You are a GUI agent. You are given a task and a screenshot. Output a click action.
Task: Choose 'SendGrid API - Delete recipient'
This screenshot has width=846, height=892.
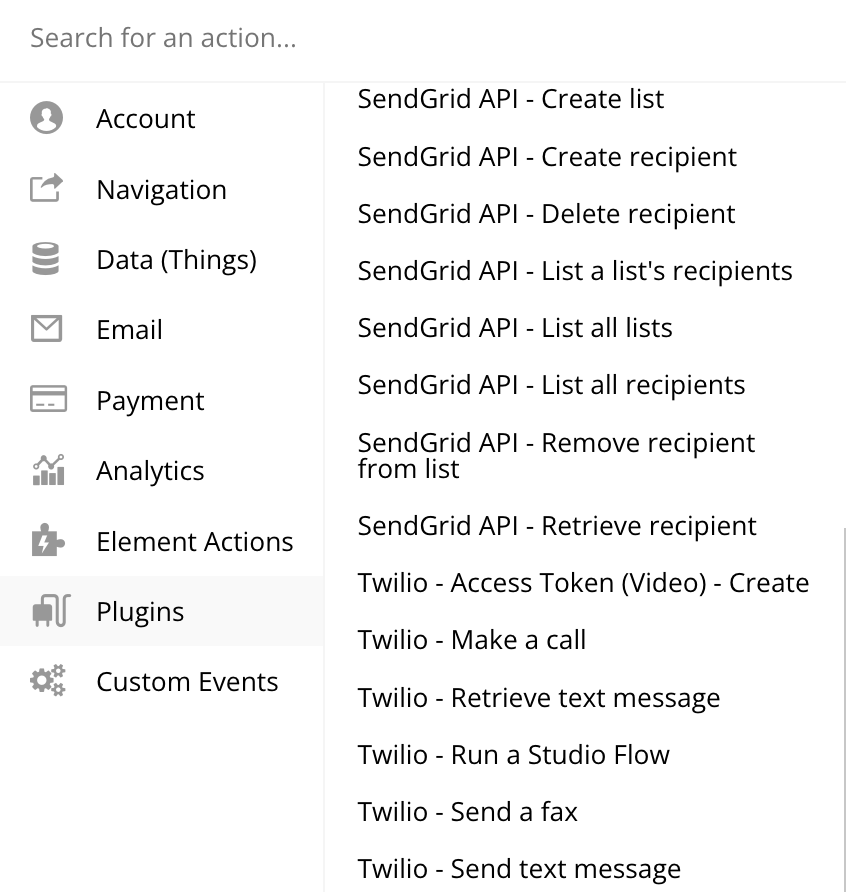click(x=546, y=214)
